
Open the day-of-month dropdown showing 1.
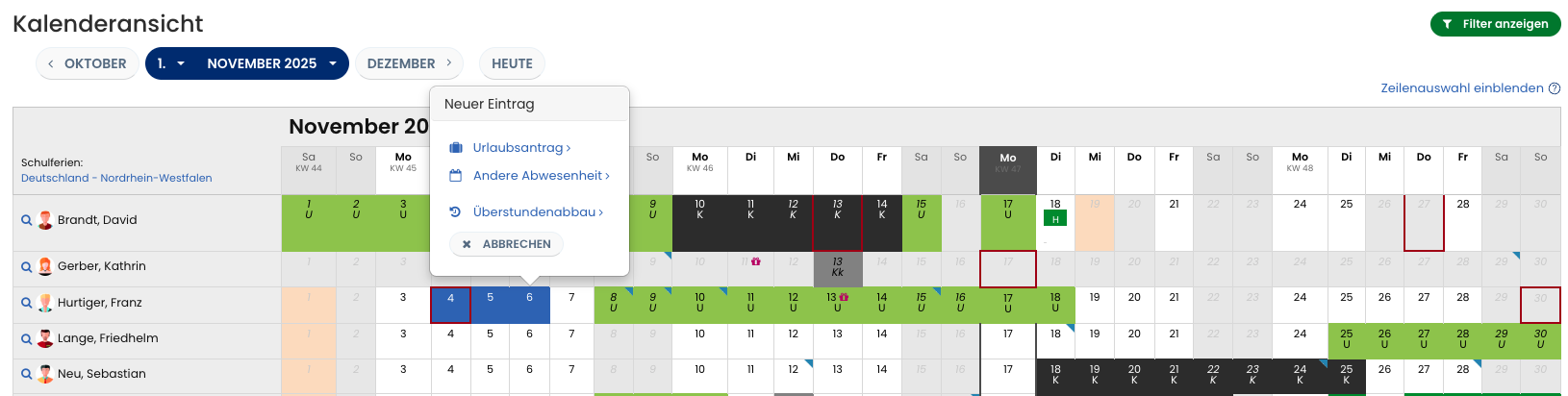170,63
